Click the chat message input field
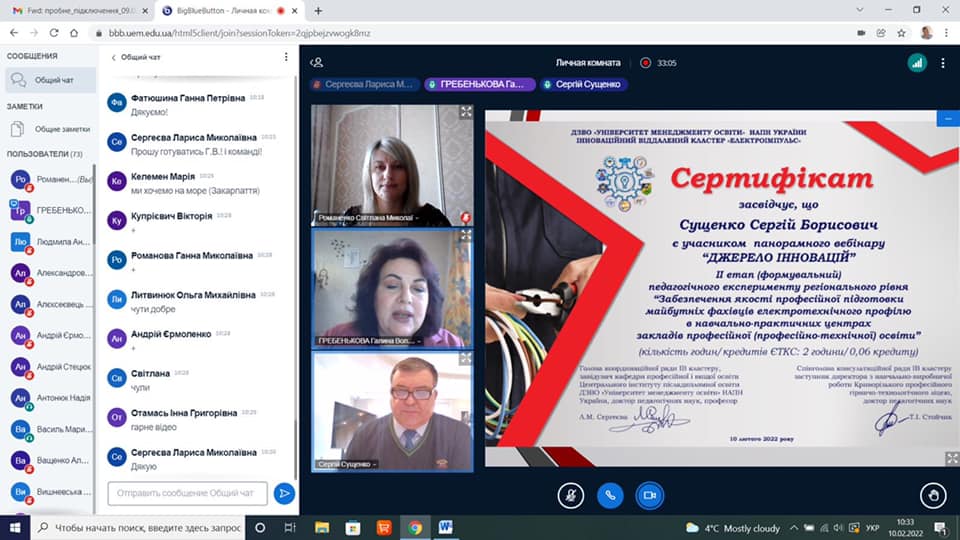Image resolution: width=960 pixels, height=540 pixels. click(187, 493)
